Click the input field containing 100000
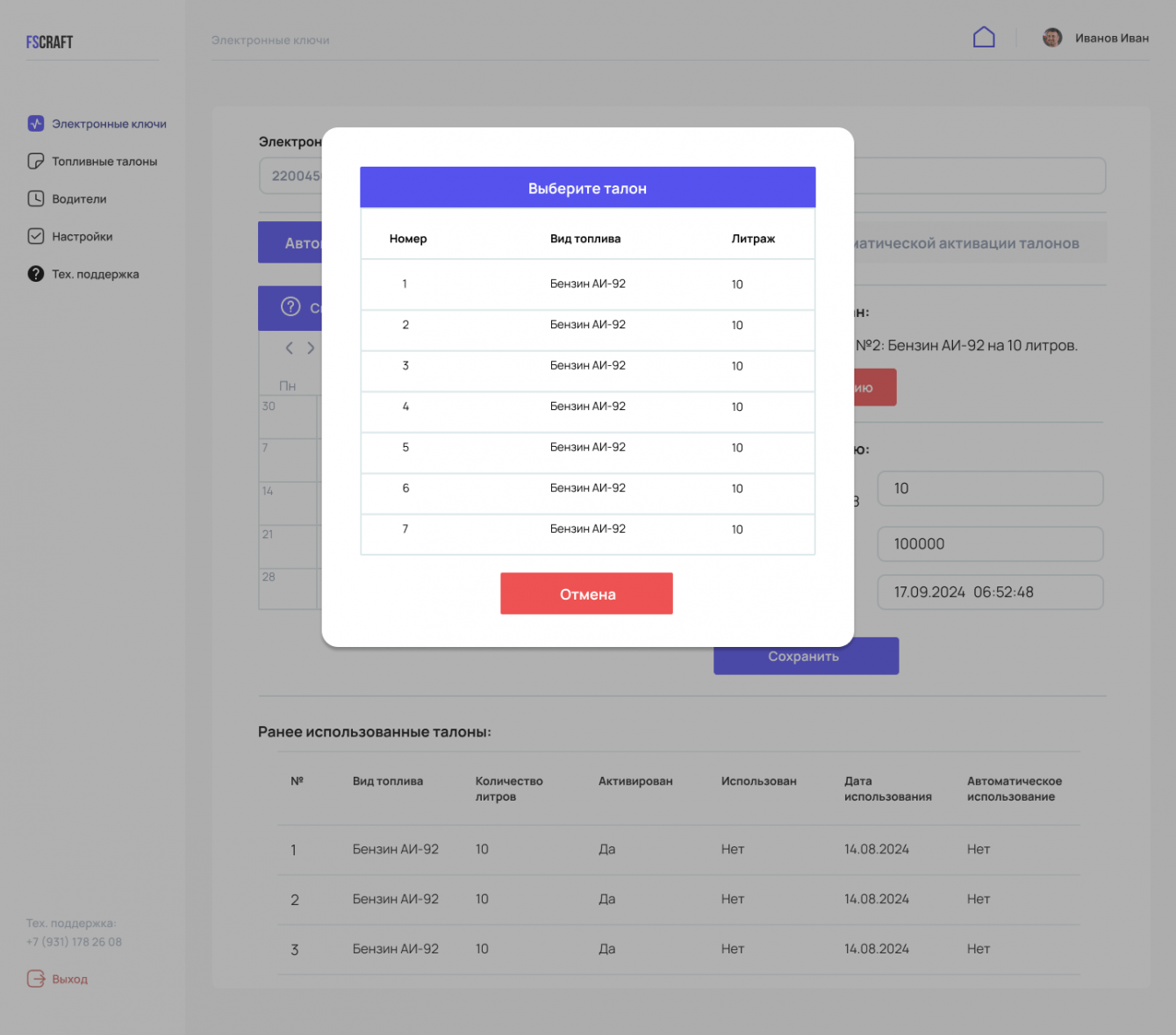This screenshot has width=1176, height=1035. pyautogui.click(x=990, y=544)
